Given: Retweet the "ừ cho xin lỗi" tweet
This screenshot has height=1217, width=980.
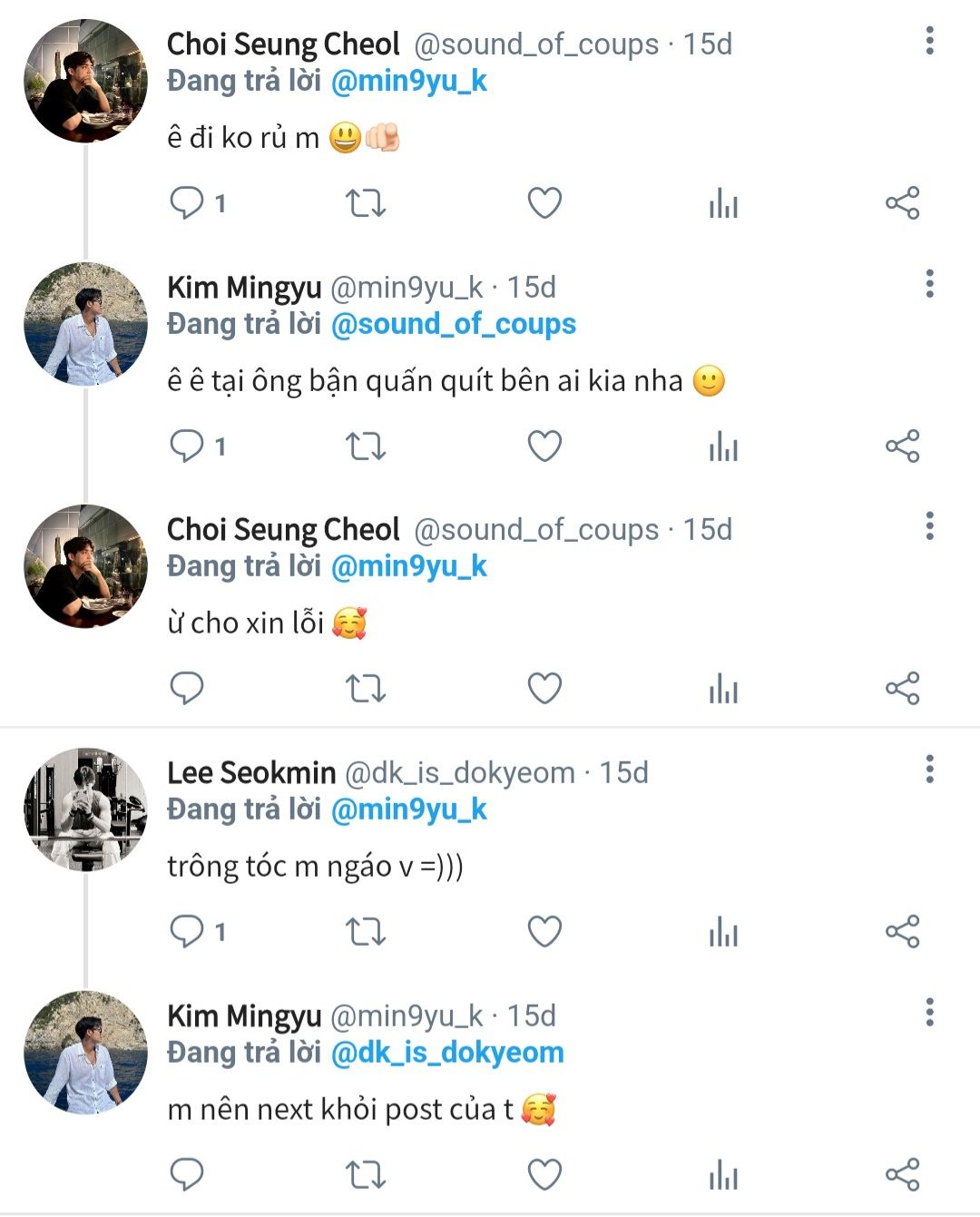Looking at the screenshot, I should point(366,689).
